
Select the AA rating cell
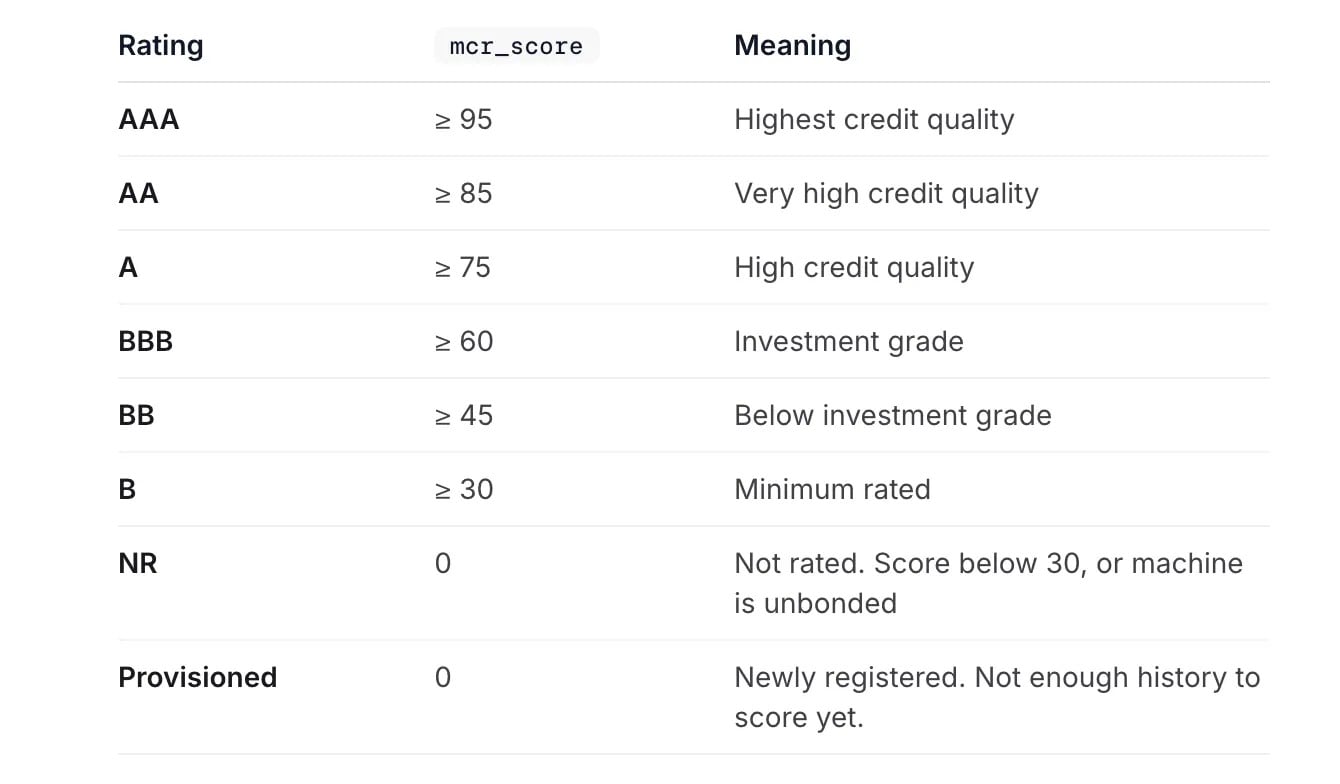click(x=138, y=194)
